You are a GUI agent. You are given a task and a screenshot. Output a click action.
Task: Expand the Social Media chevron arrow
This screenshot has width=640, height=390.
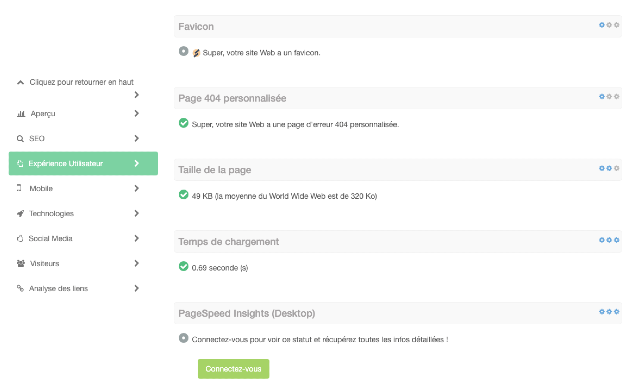coord(137,238)
